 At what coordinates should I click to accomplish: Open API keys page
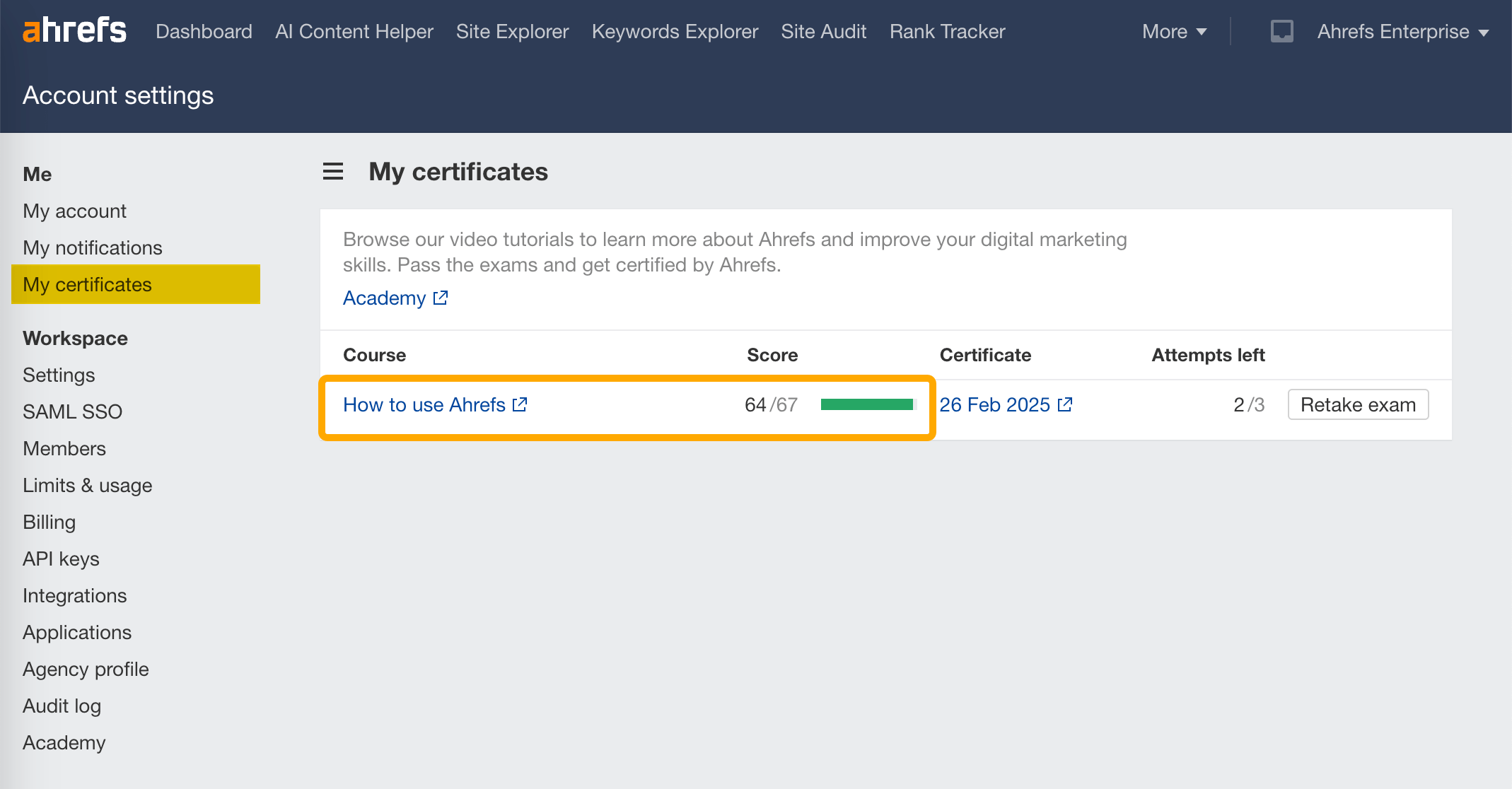pyautogui.click(x=61, y=559)
